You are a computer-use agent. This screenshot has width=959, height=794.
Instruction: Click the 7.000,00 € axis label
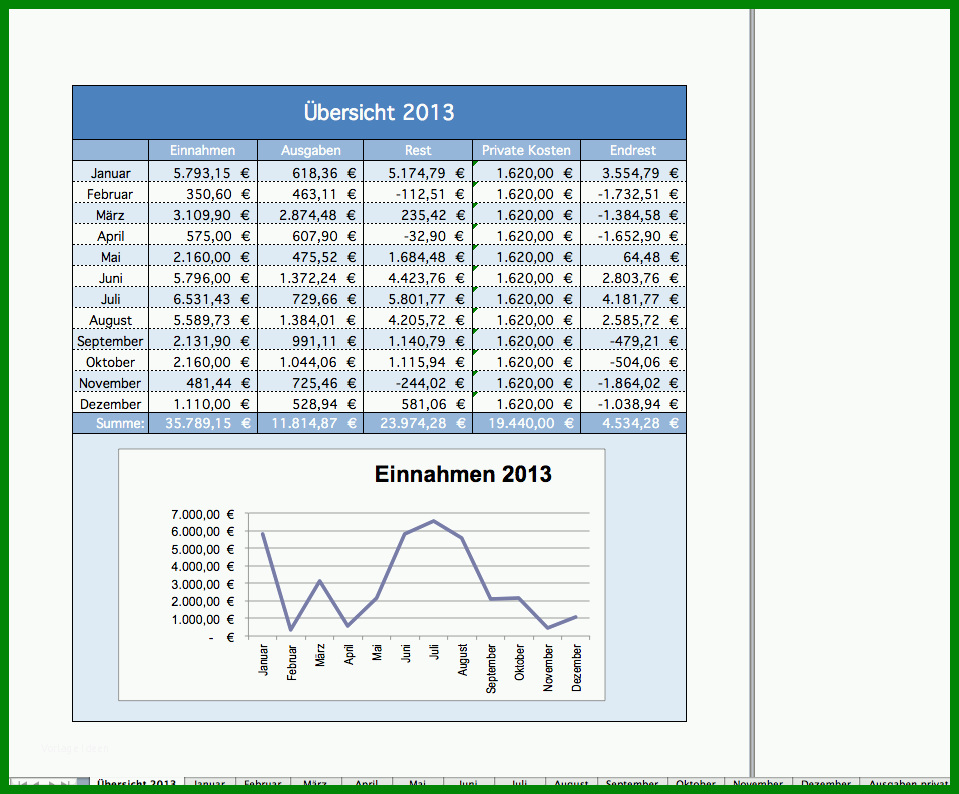tap(202, 514)
